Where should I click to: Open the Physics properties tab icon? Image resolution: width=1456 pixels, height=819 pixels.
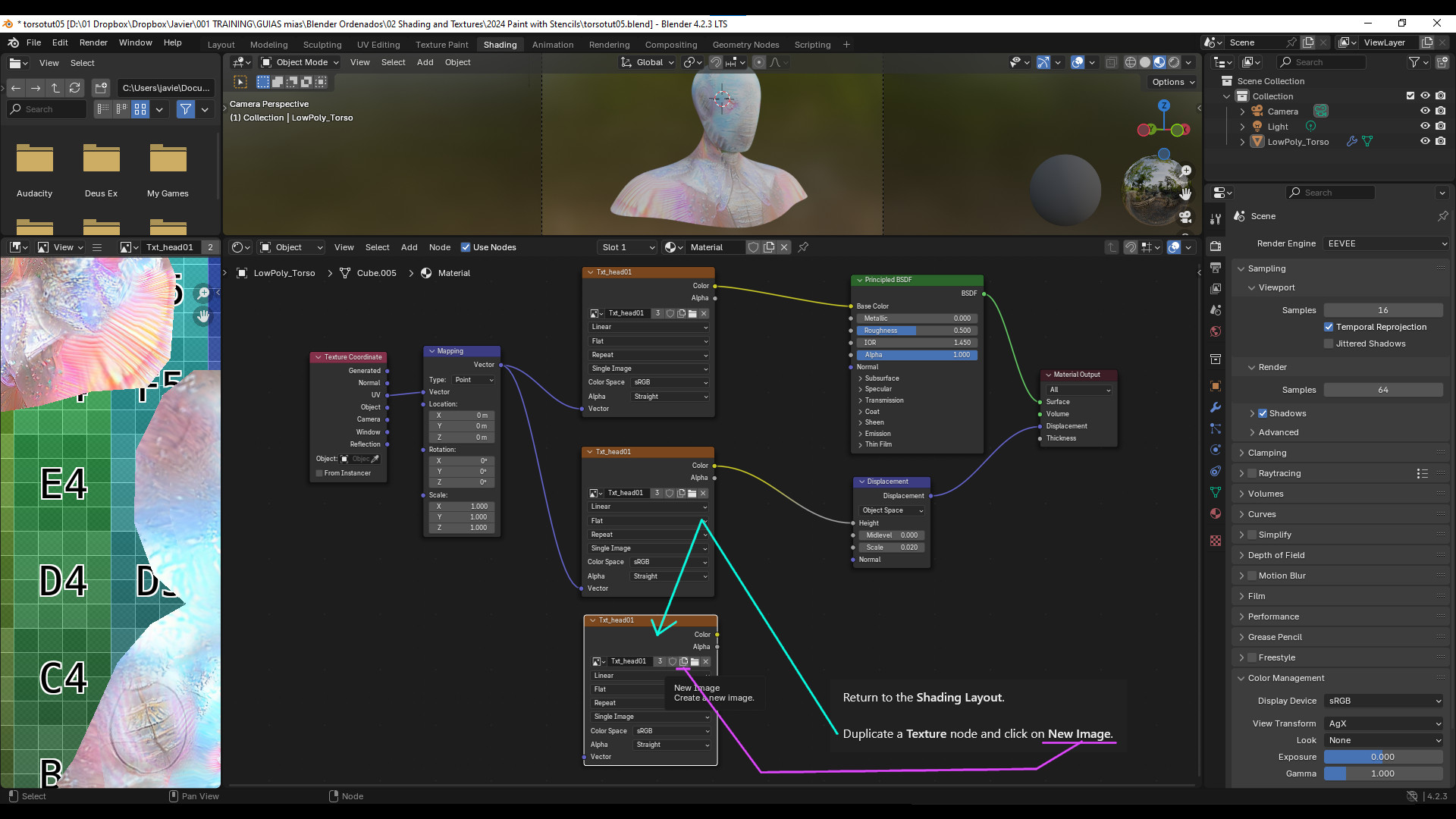(1216, 450)
